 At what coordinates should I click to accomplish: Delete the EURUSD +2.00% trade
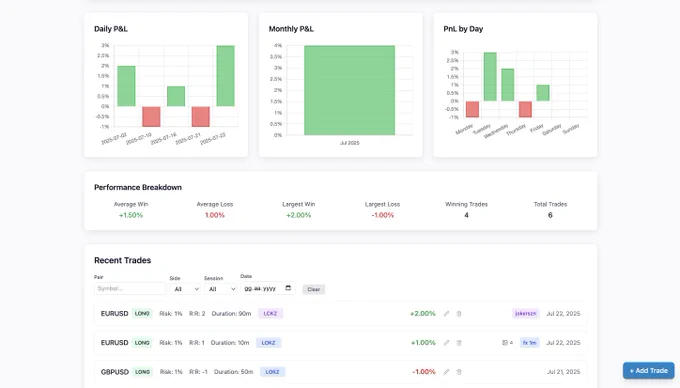coord(459,313)
